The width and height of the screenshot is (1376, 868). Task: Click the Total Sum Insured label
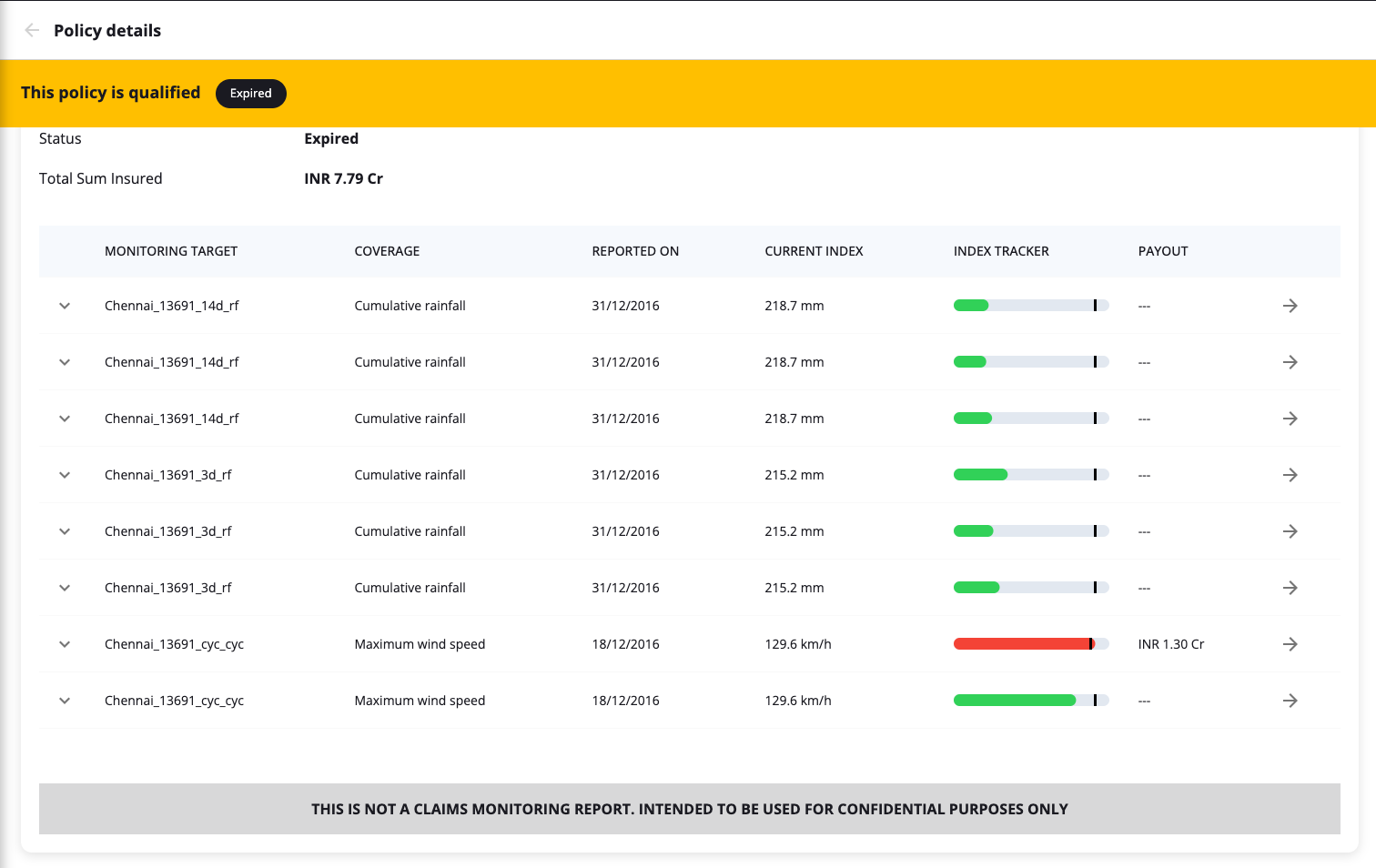click(x=100, y=178)
